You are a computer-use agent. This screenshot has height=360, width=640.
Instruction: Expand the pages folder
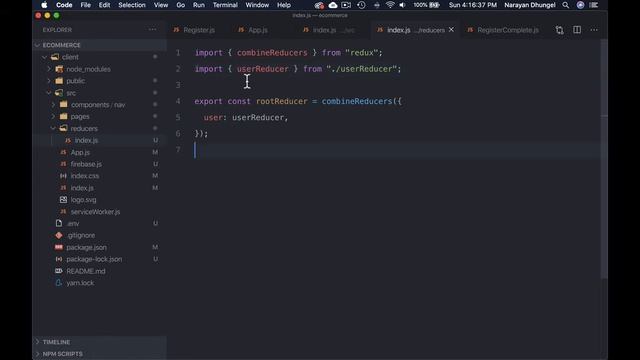coord(53,117)
